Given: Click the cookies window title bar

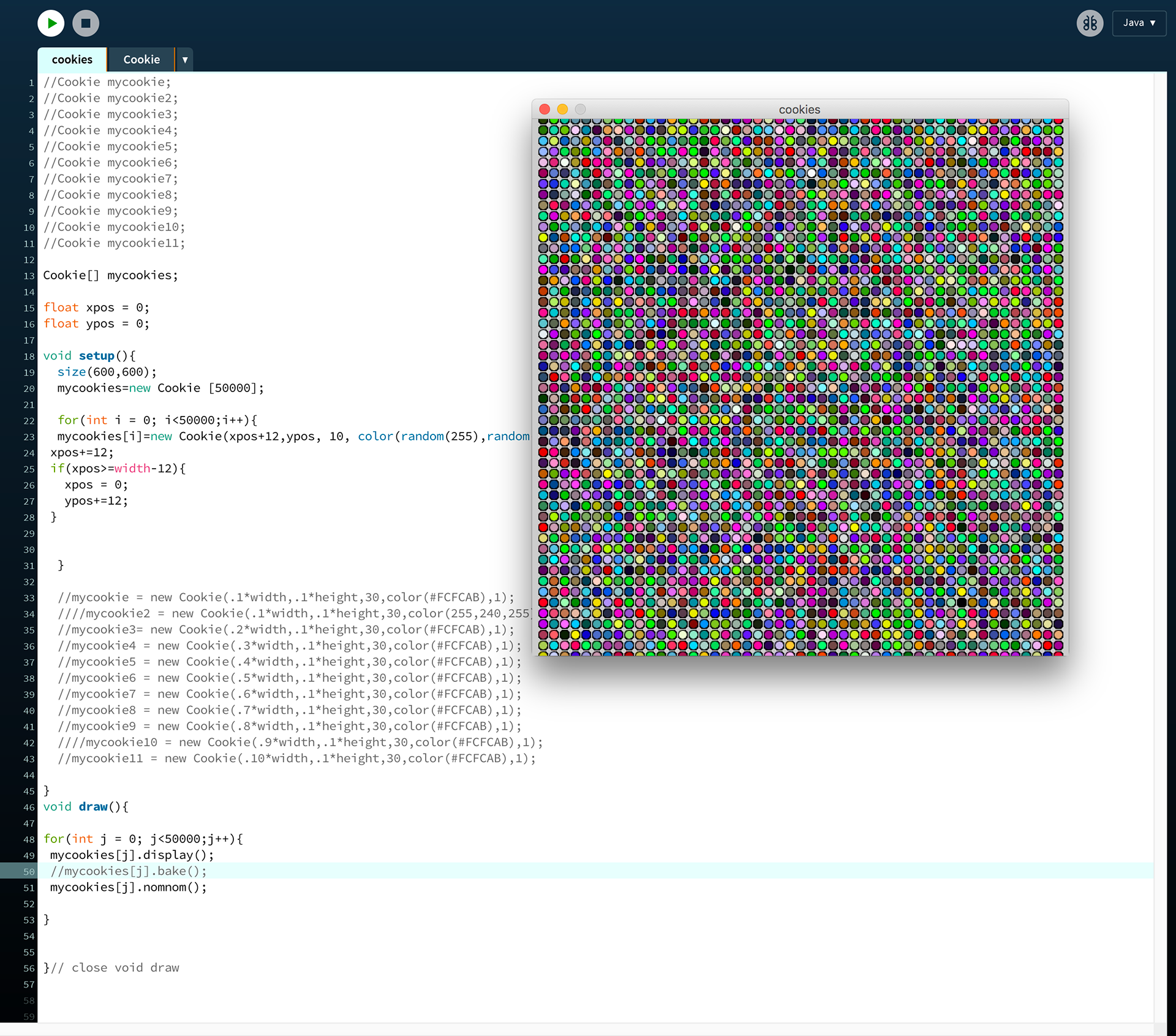Looking at the screenshot, I should pos(799,110).
